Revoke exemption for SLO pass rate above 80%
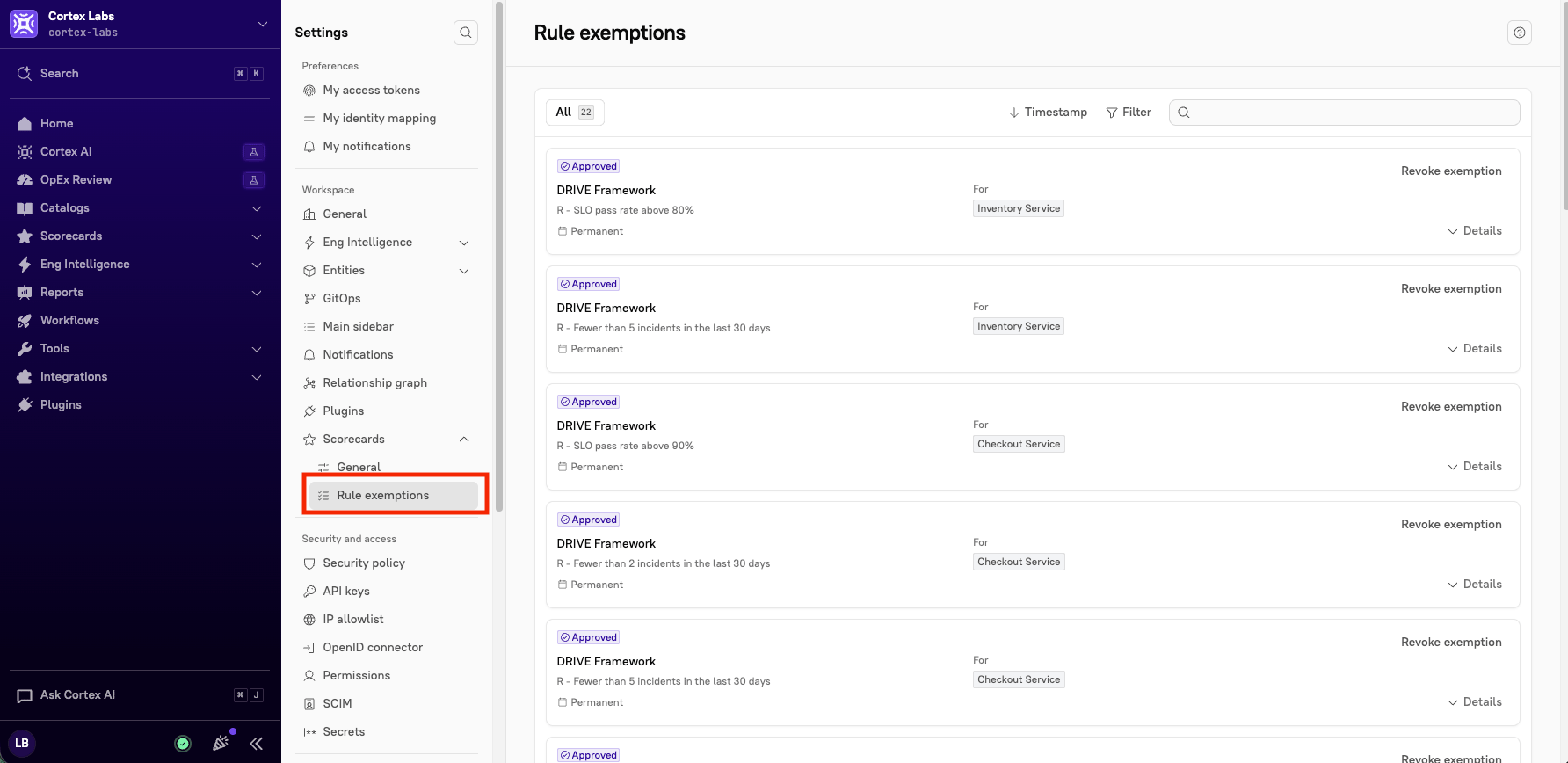The height and width of the screenshot is (763, 1568). click(x=1451, y=171)
